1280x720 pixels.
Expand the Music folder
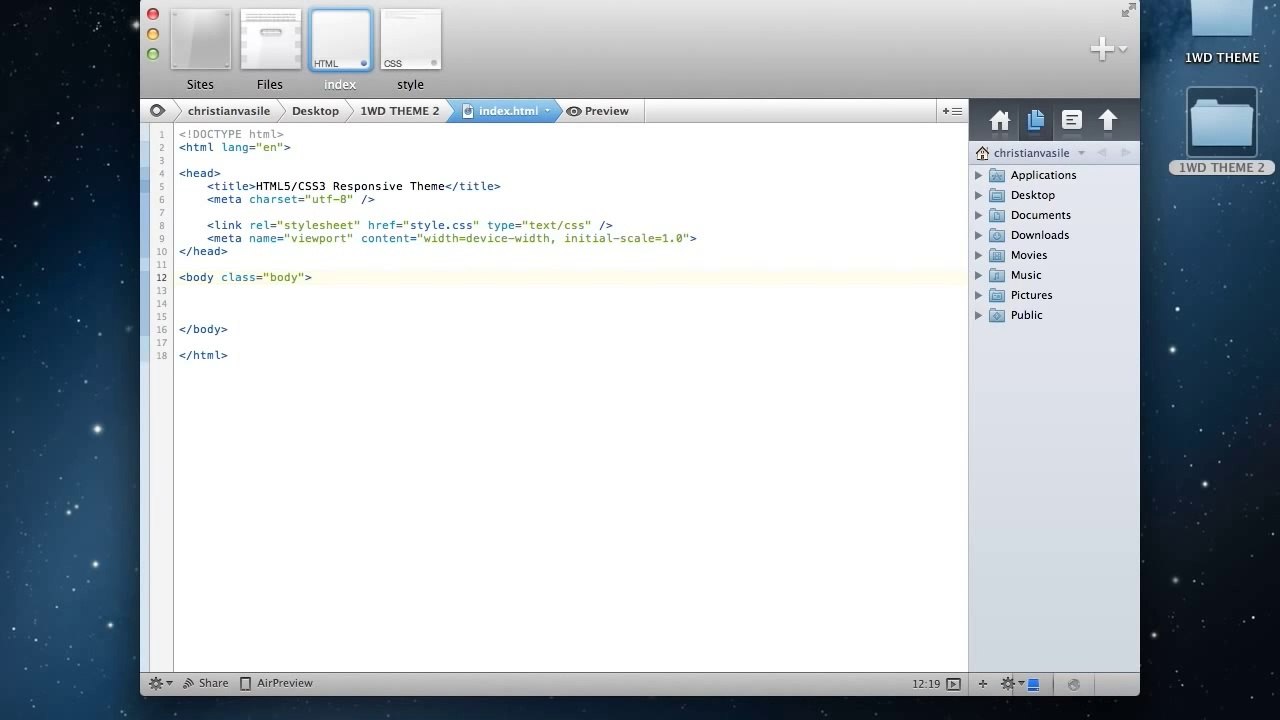pos(979,275)
